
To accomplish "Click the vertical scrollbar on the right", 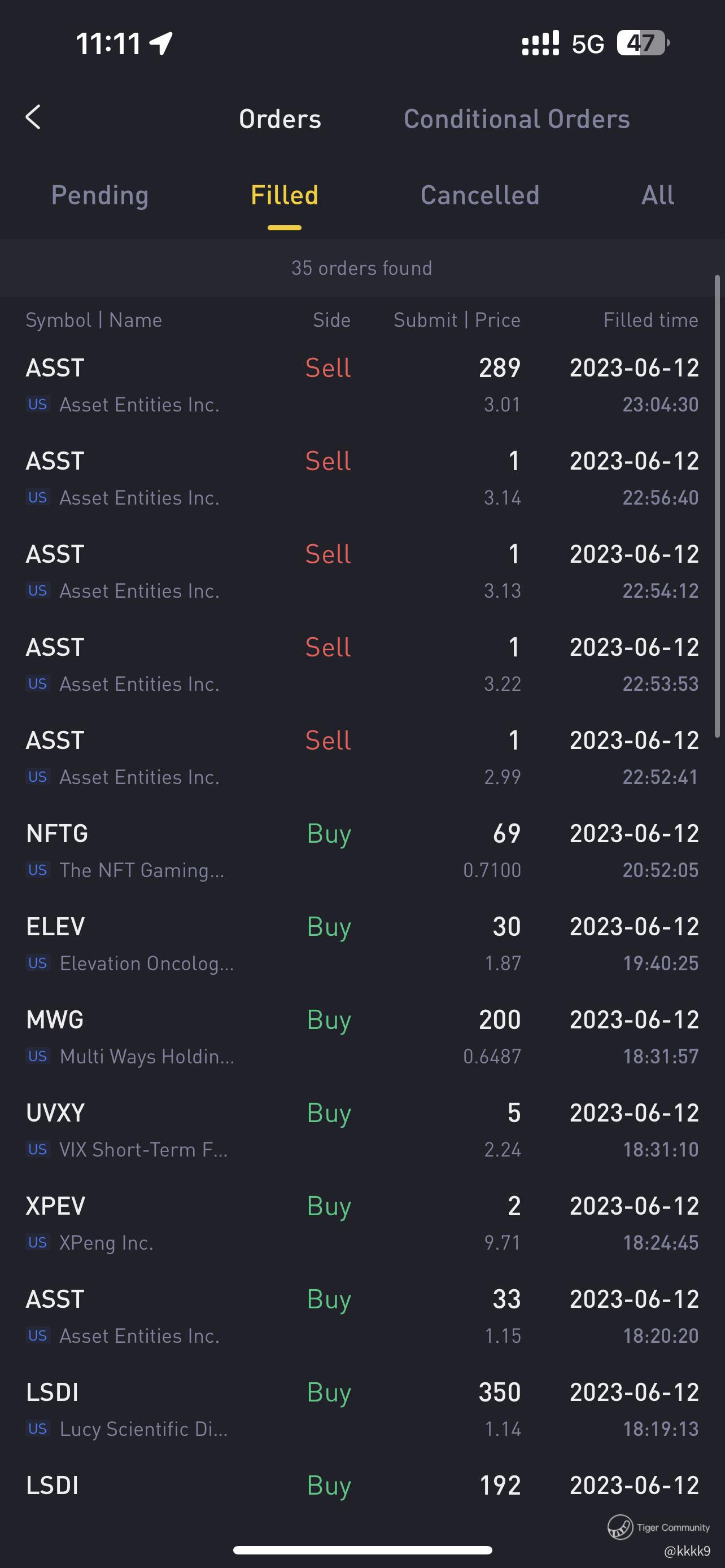I will tap(717, 506).
